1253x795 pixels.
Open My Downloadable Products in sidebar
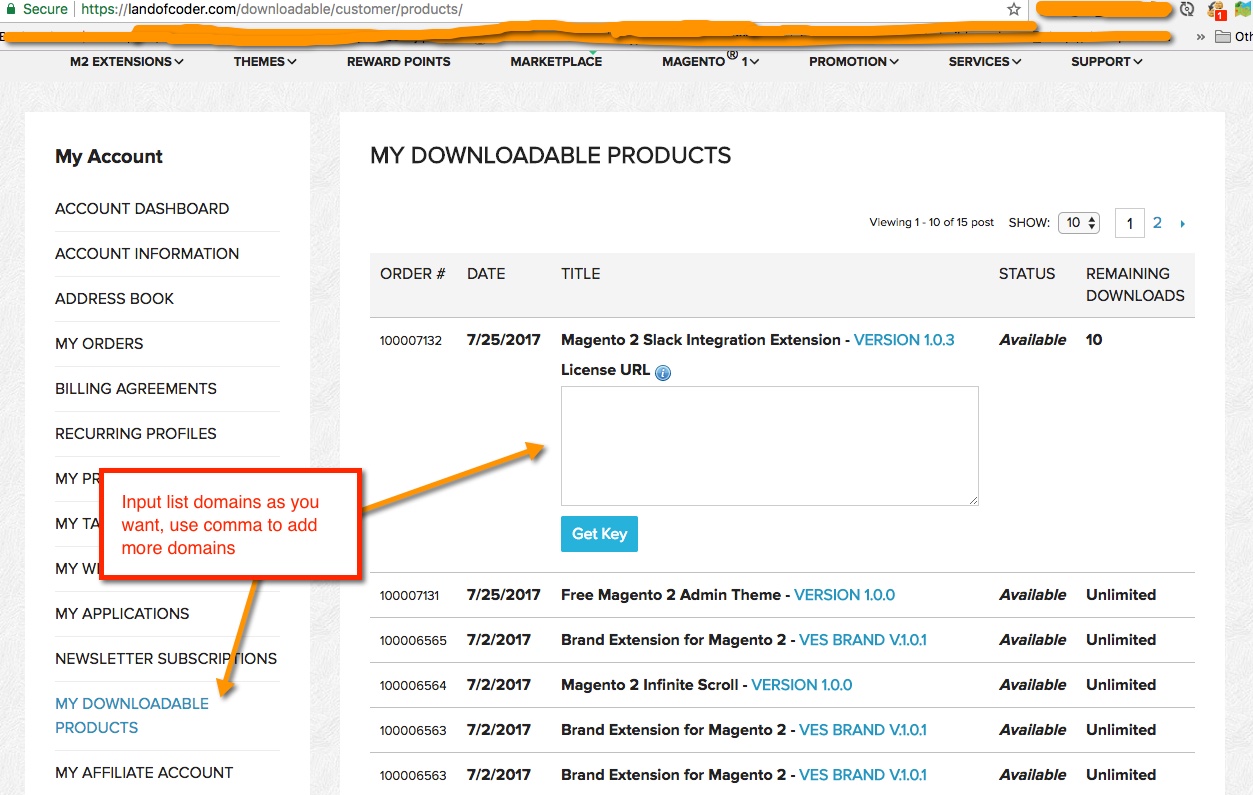[132, 716]
